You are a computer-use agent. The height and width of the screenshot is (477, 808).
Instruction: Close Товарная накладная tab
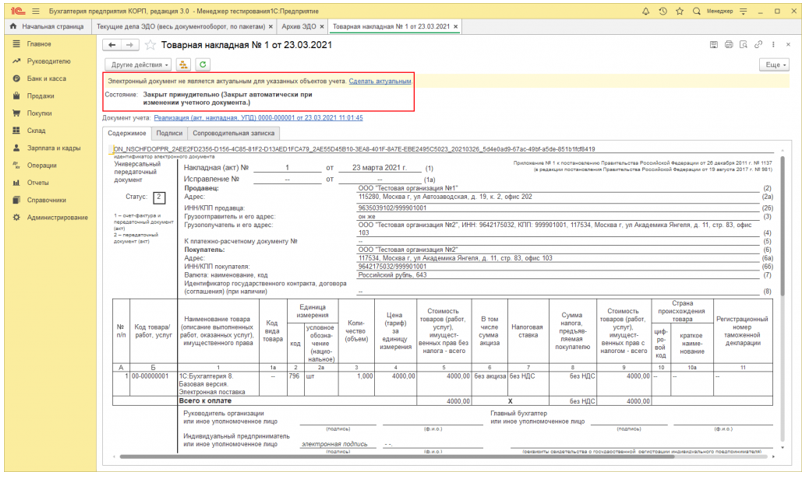[456, 26]
